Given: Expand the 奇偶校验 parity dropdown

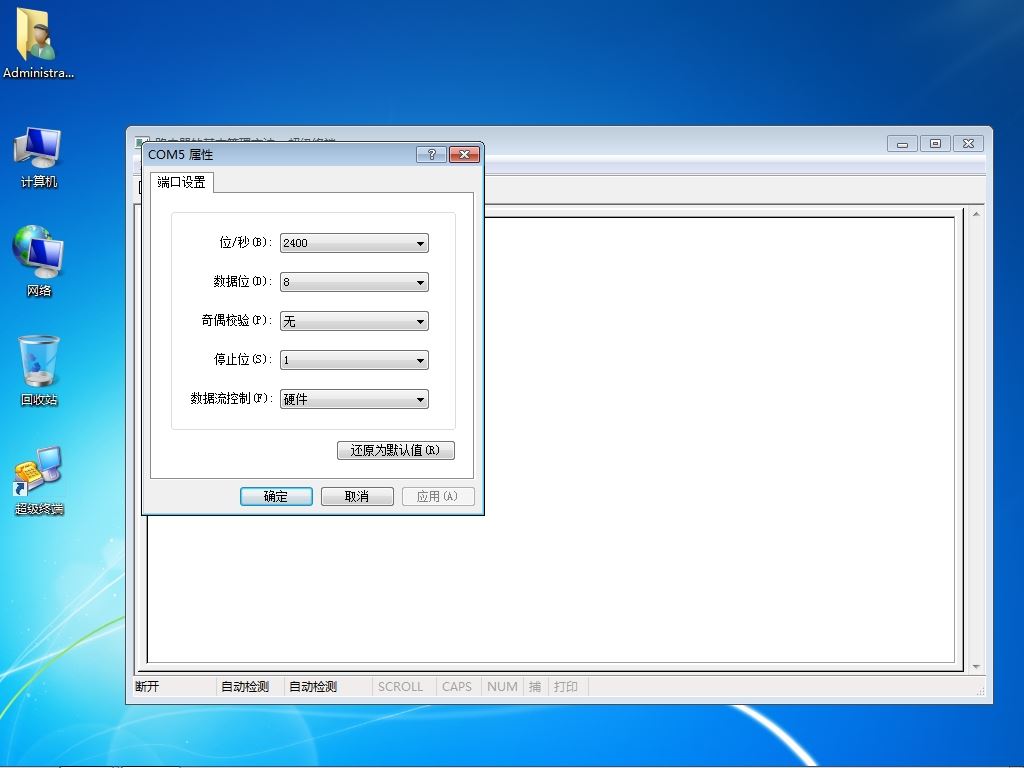Looking at the screenshot, I should click(354, 321).
